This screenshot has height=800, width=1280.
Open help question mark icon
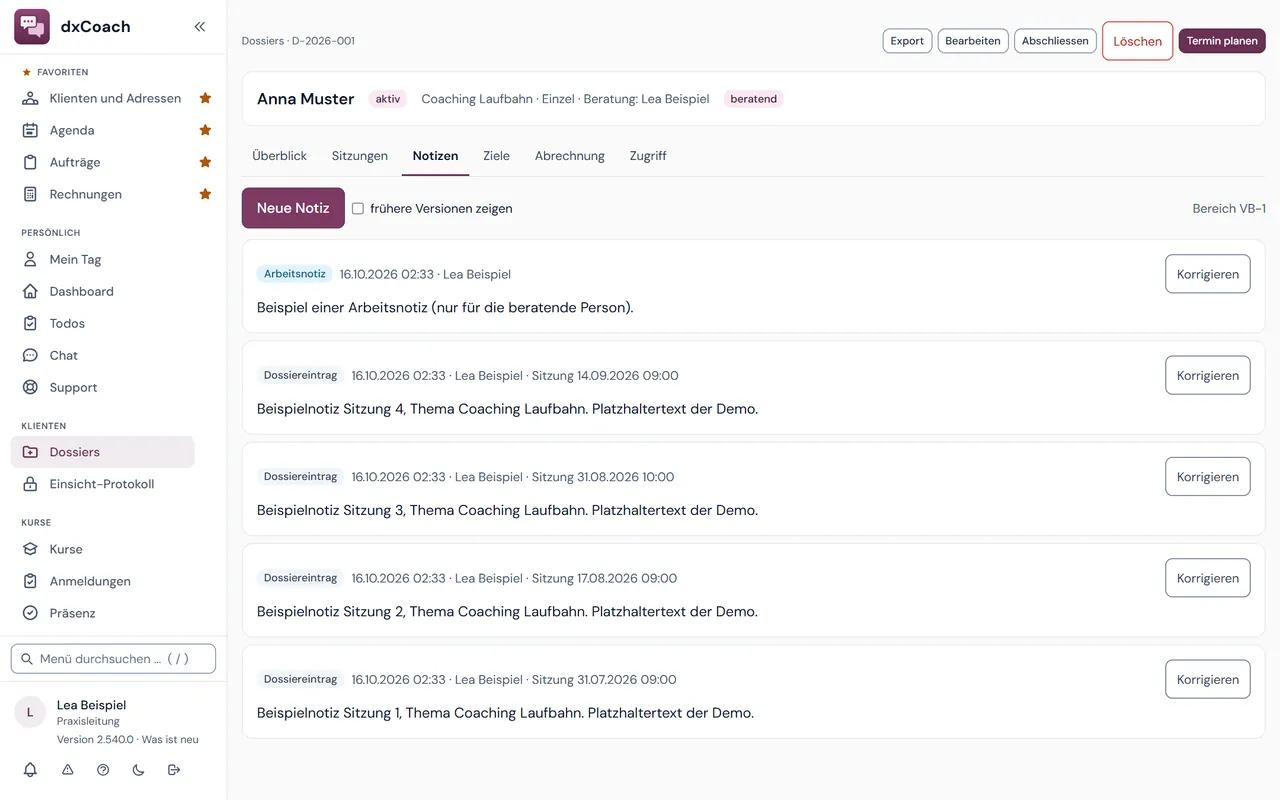point(103,770)
